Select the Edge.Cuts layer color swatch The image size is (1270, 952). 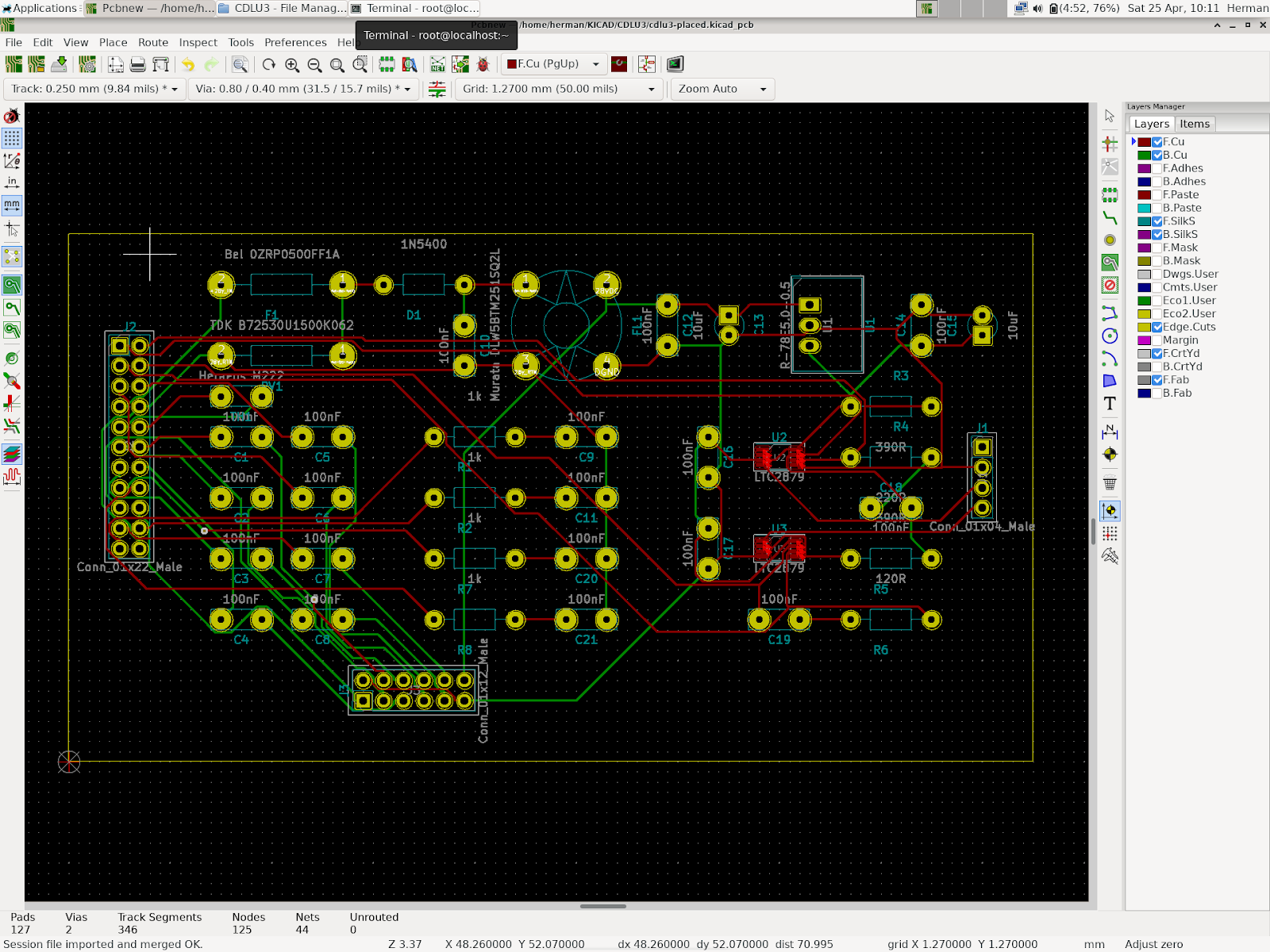(1144, 326)
